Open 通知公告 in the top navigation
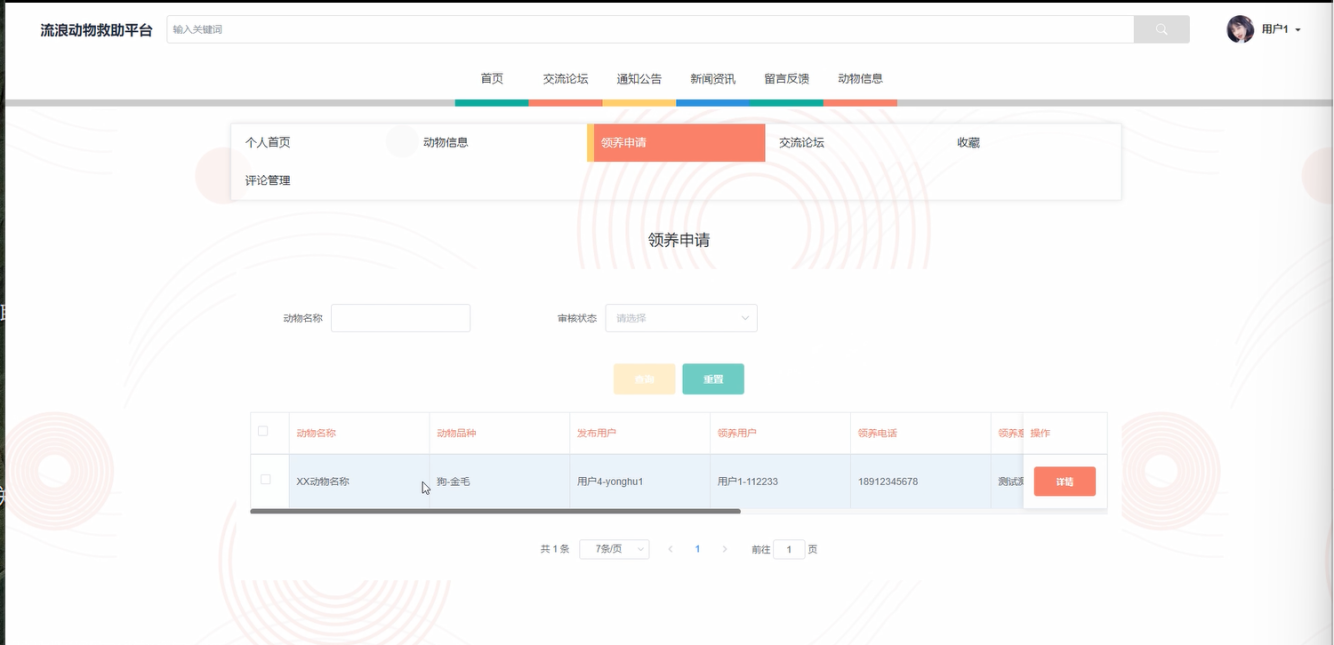The height and width of the screenshot is (645, 1334). tap(639, 79)
